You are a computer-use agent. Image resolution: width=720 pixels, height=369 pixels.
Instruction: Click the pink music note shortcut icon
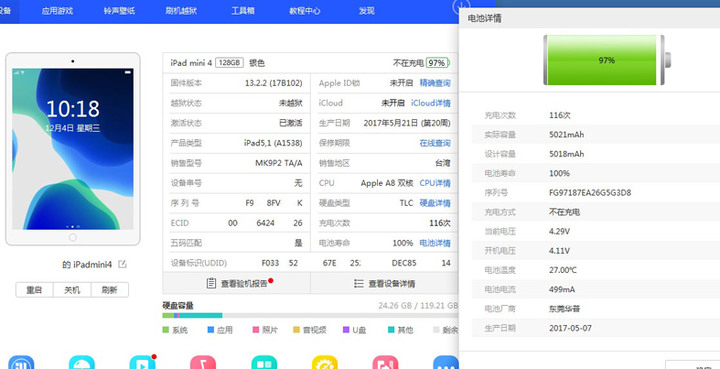point(203,363)
